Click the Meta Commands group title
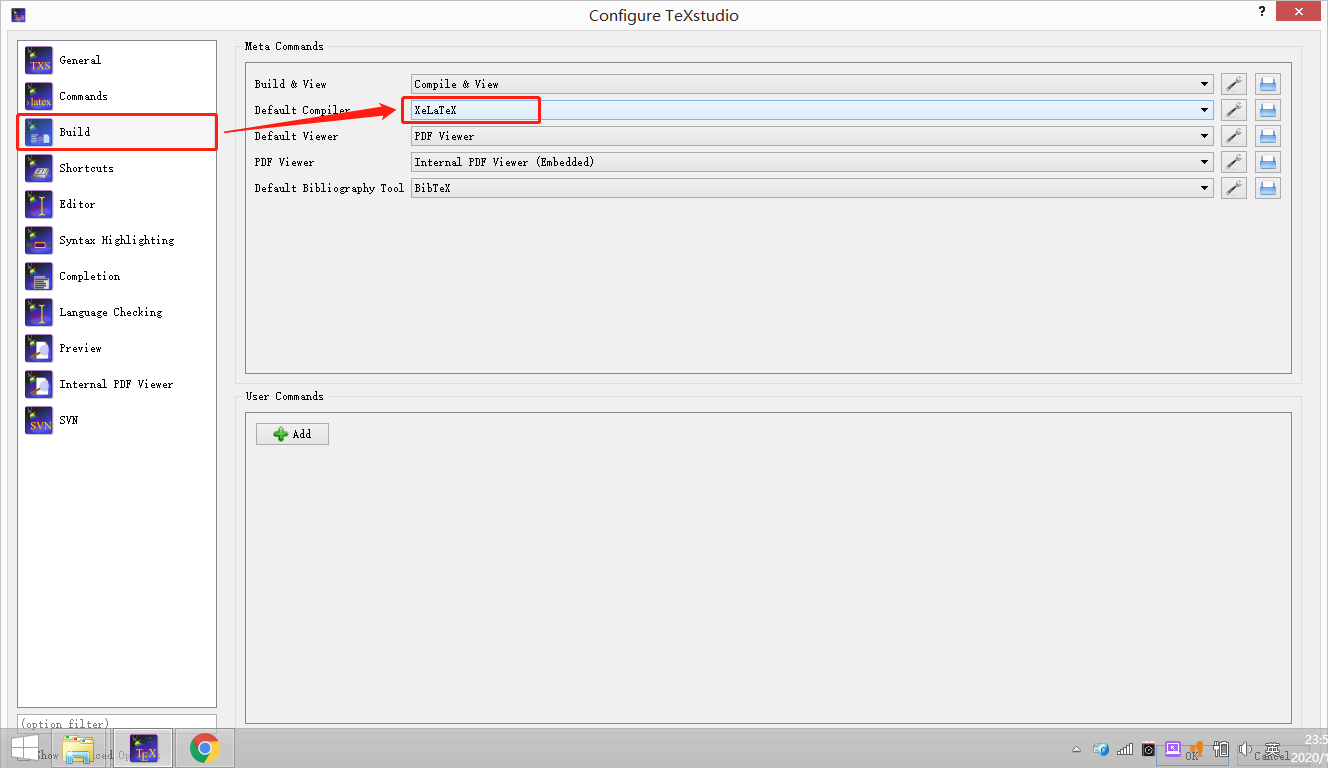Viewport: 1328px width, 768px height. 284,46
